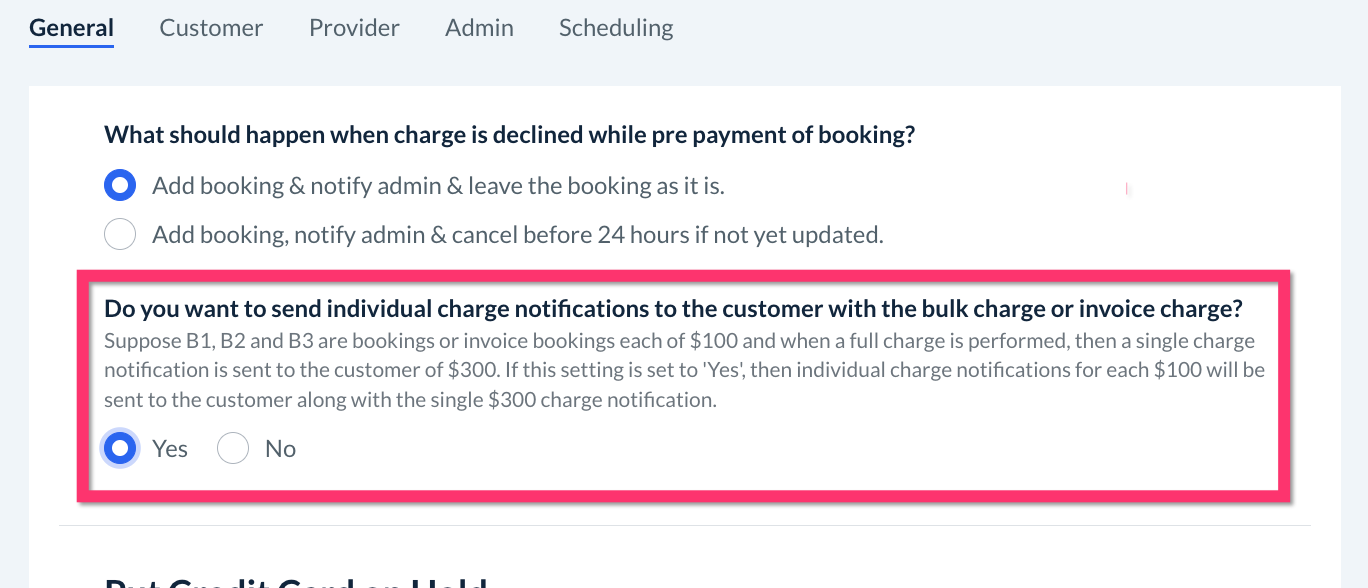This screenshot has width=1368, height=588.
Task: Click the "Add booking & notify admin & leave" label
Action: point(438,185)
